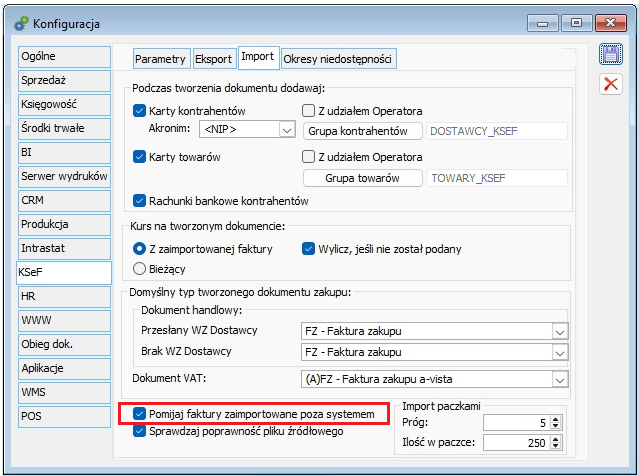This screenshot has width=639, height=476.
Task: Open the BI section
Action: [x=64, y=152]
